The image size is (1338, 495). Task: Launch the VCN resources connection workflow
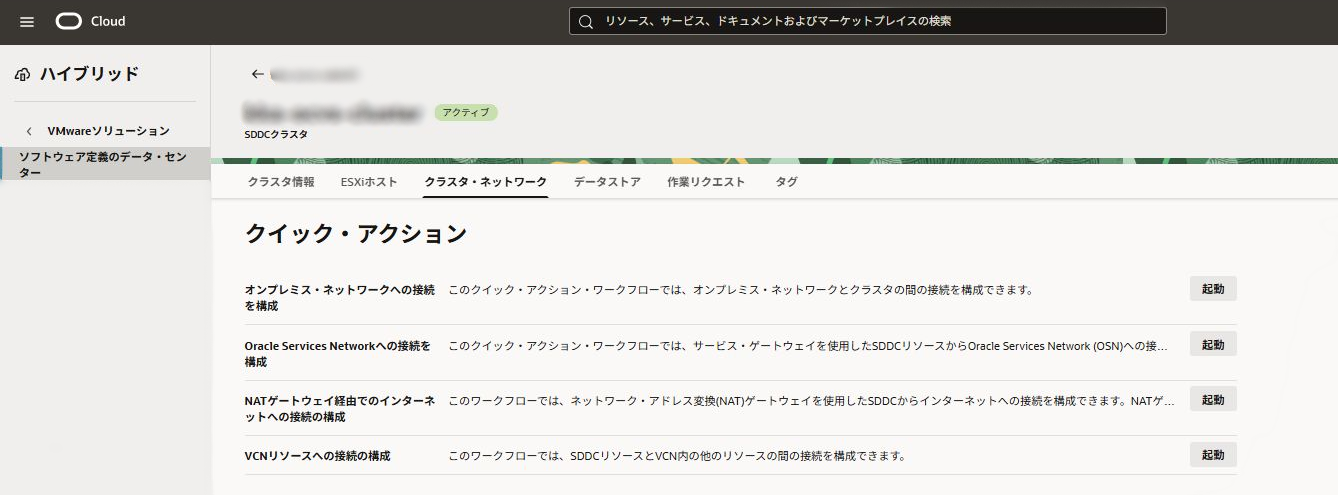tap(1212, 455)
